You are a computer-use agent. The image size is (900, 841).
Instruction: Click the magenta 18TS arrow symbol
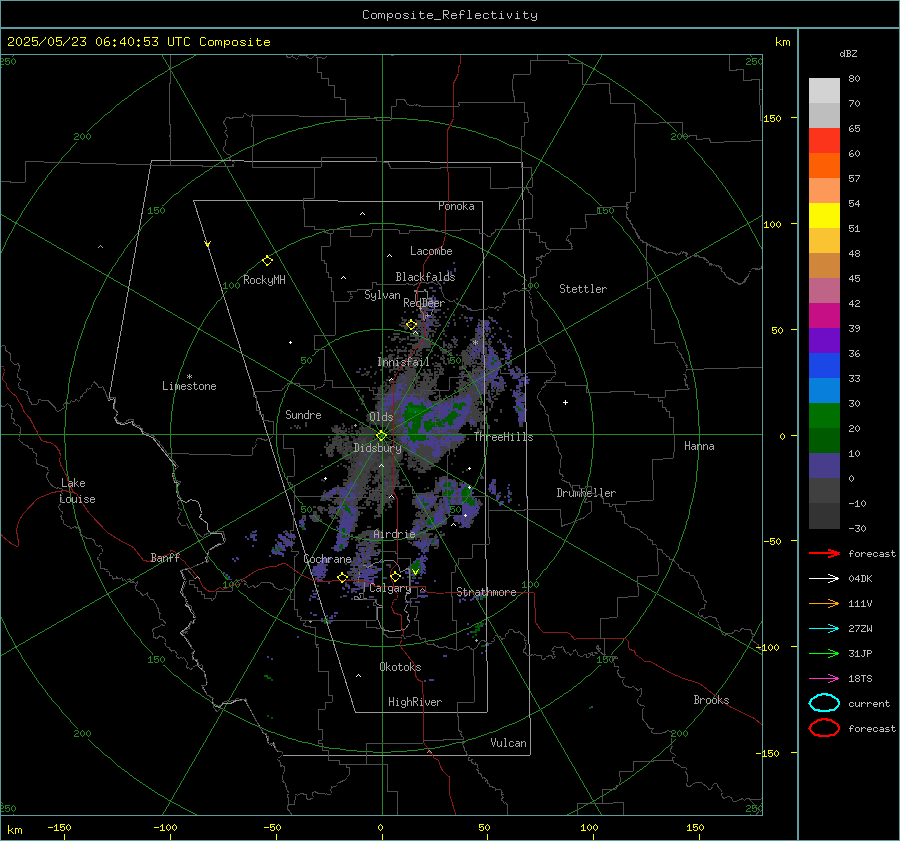click(824, 679)
